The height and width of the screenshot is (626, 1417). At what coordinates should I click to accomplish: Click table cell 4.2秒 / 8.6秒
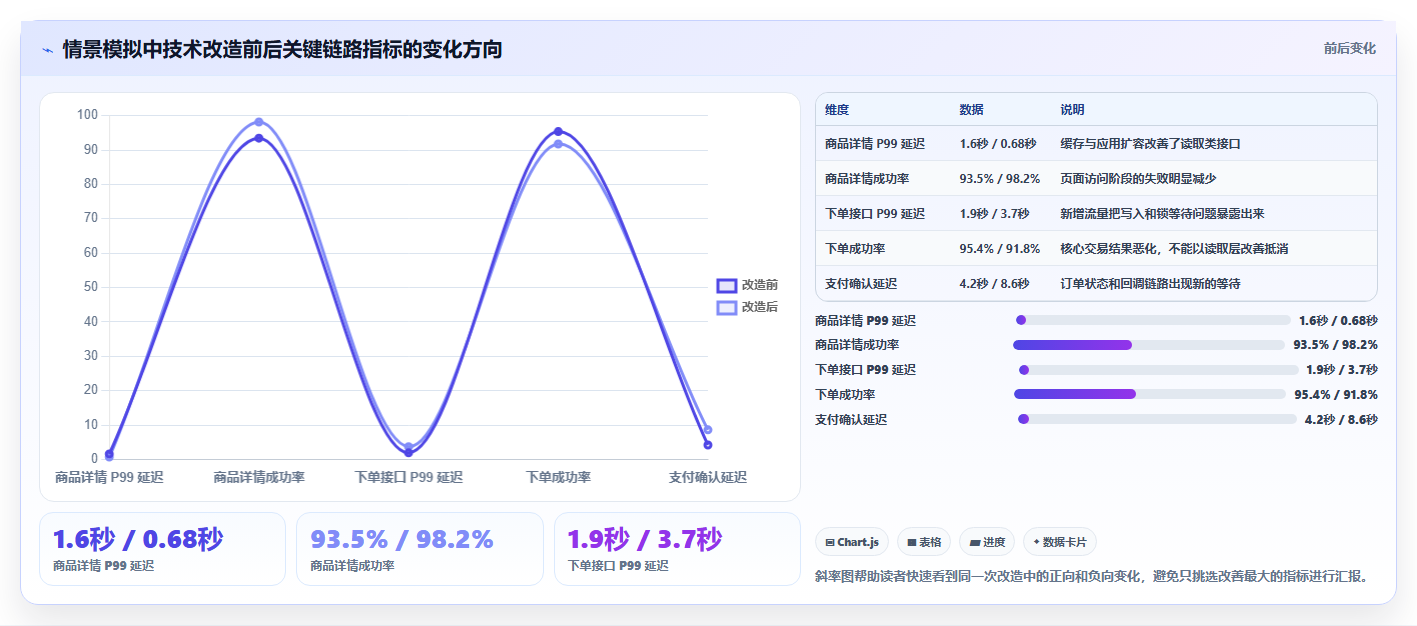click(x=994, y=284)
